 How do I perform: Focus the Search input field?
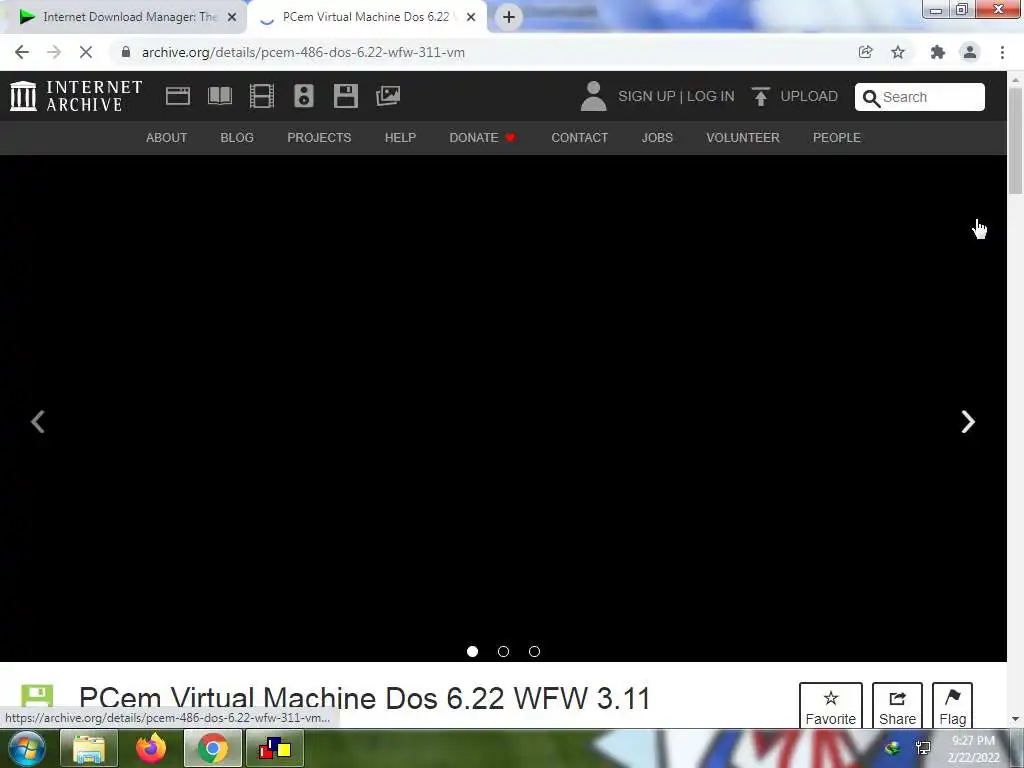[920, 97]
